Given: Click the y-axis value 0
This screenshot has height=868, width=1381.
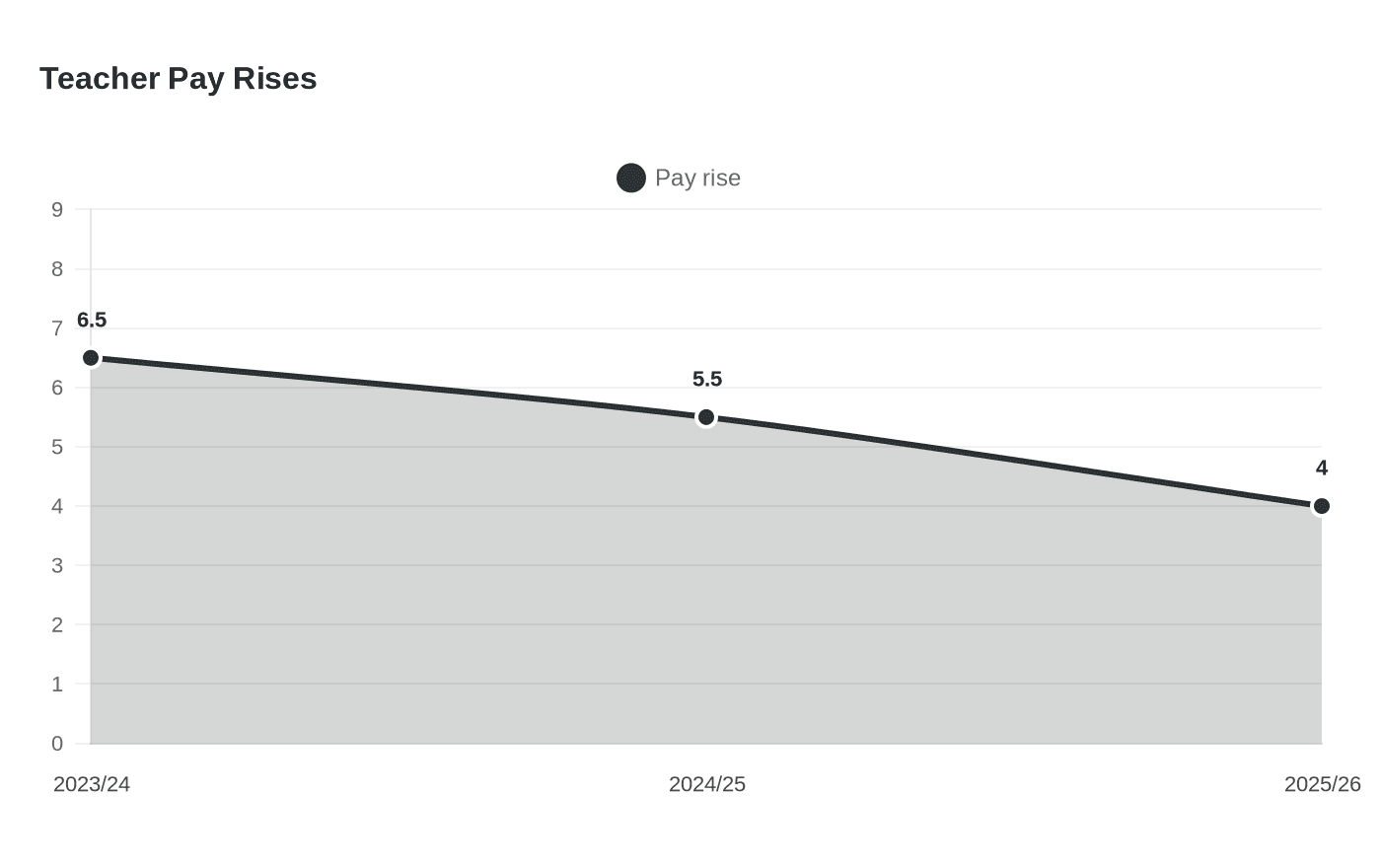Looking at the screenshot, I should pos(57,743).
